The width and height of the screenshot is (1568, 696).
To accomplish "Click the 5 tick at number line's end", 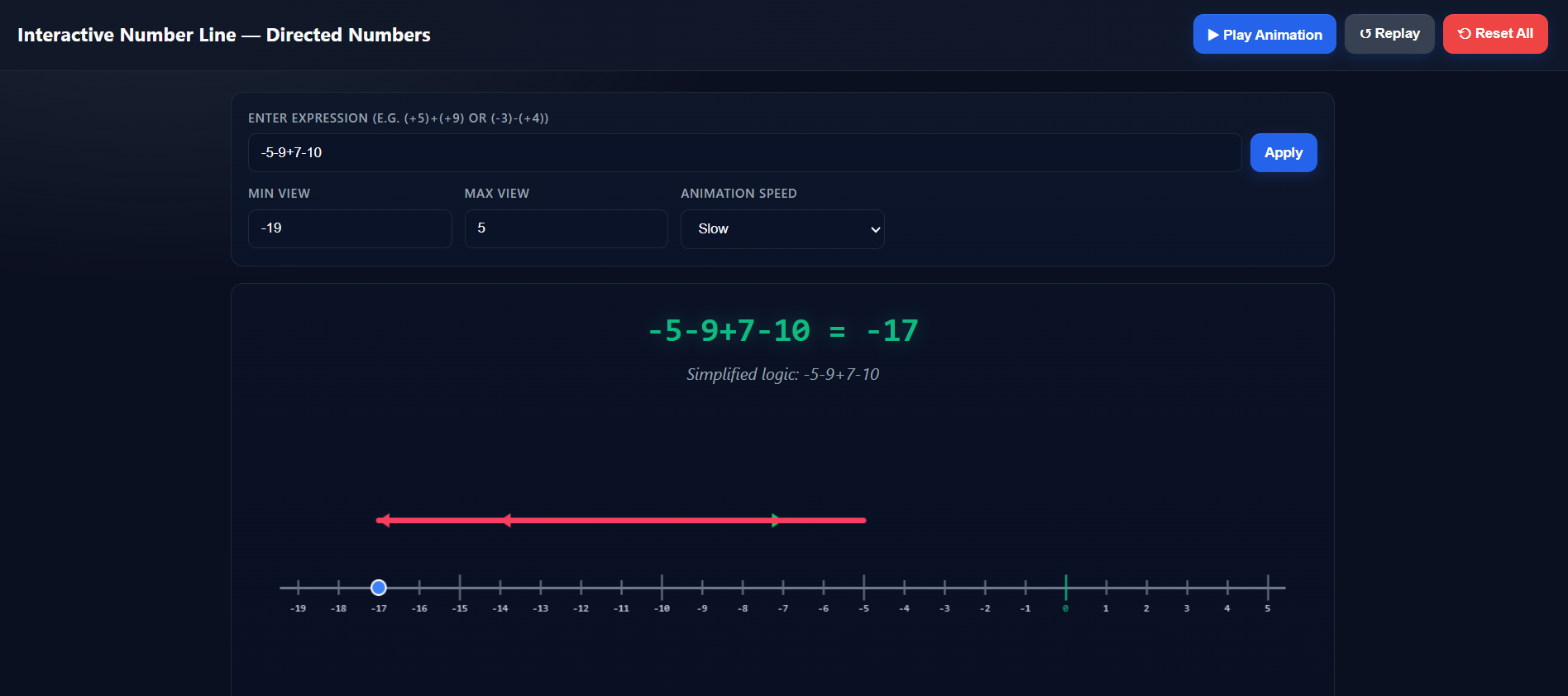I will coord(1267,588).
